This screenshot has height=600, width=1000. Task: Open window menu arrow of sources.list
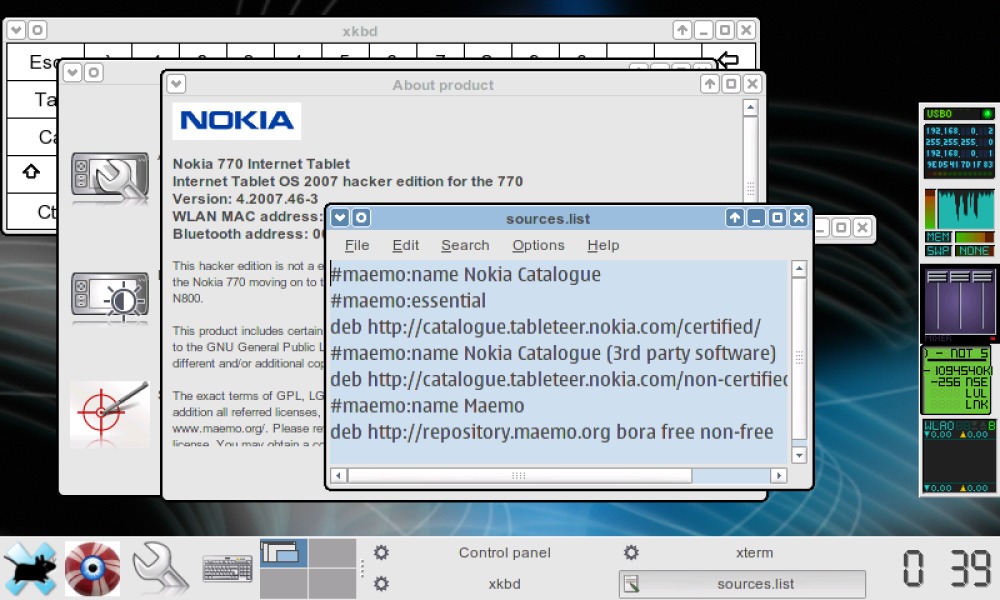pos(340,218)
